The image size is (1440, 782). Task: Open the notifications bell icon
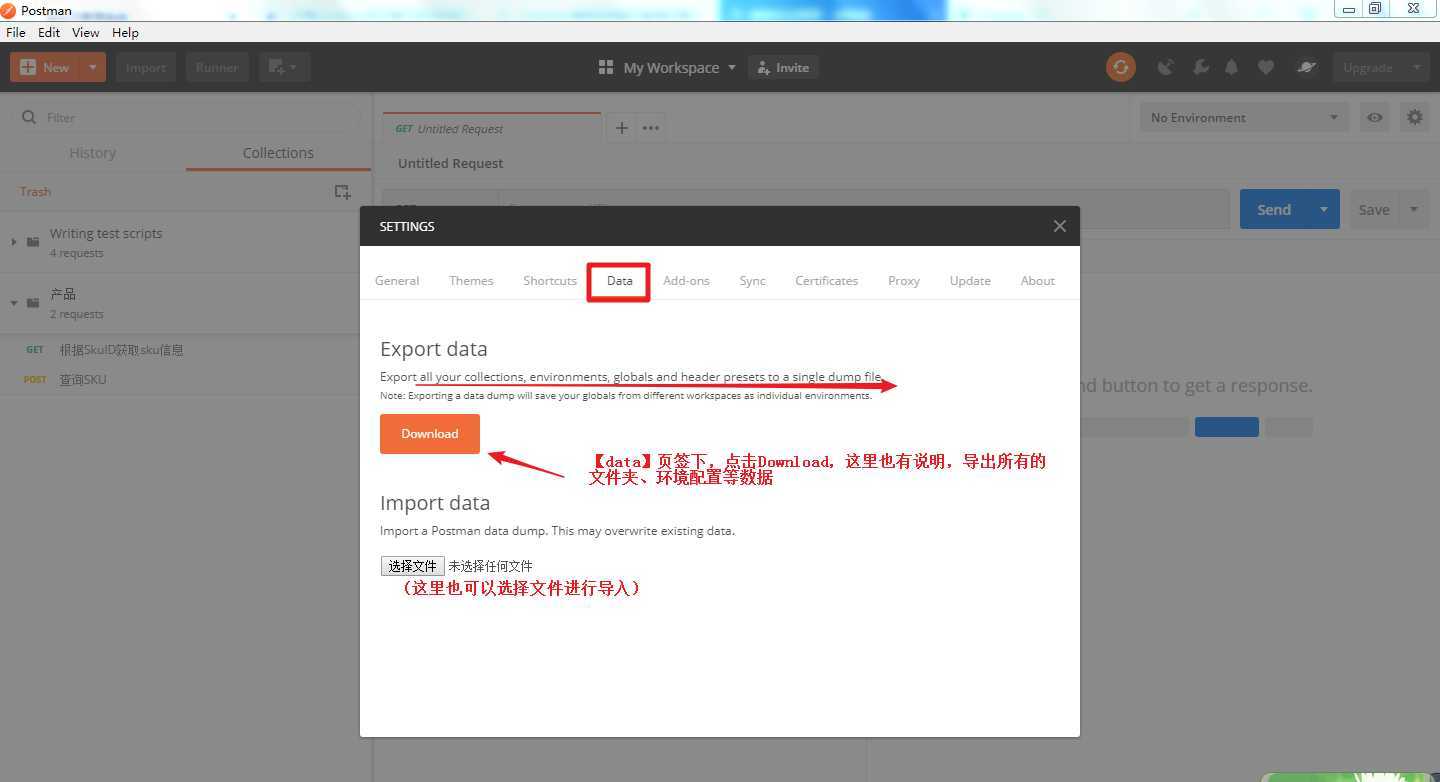click(x=1232, y=67)
